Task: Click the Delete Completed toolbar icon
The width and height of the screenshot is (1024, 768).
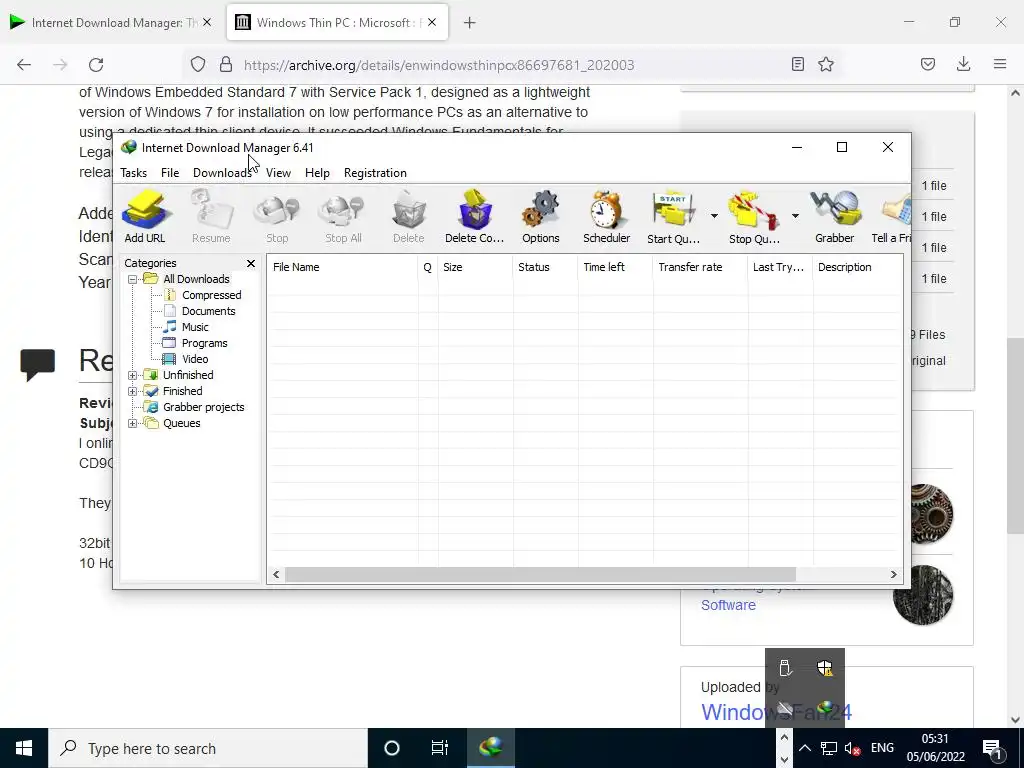Action: [x=475, y=217]
